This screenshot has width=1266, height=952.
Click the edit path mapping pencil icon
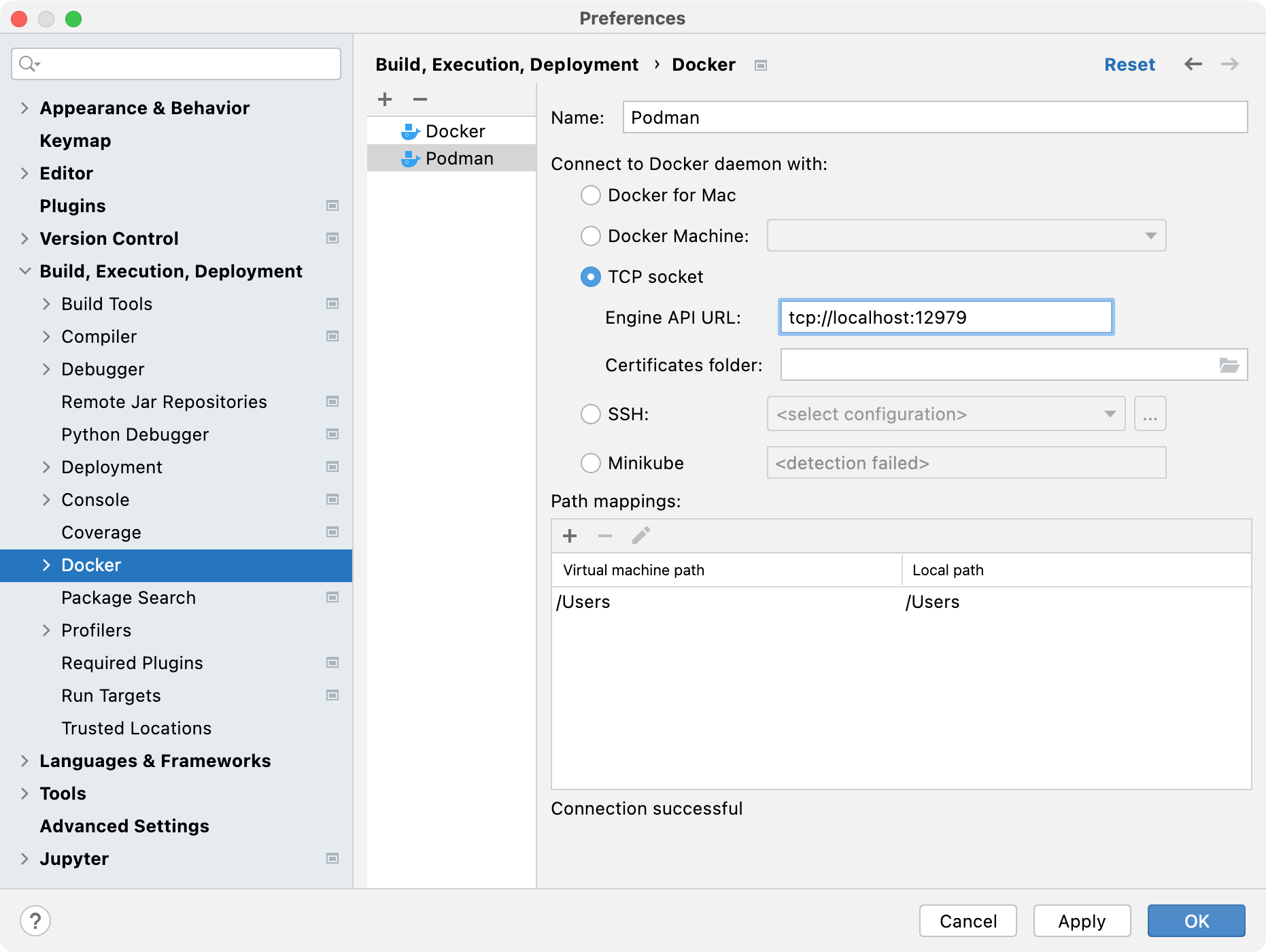[640, 535]
